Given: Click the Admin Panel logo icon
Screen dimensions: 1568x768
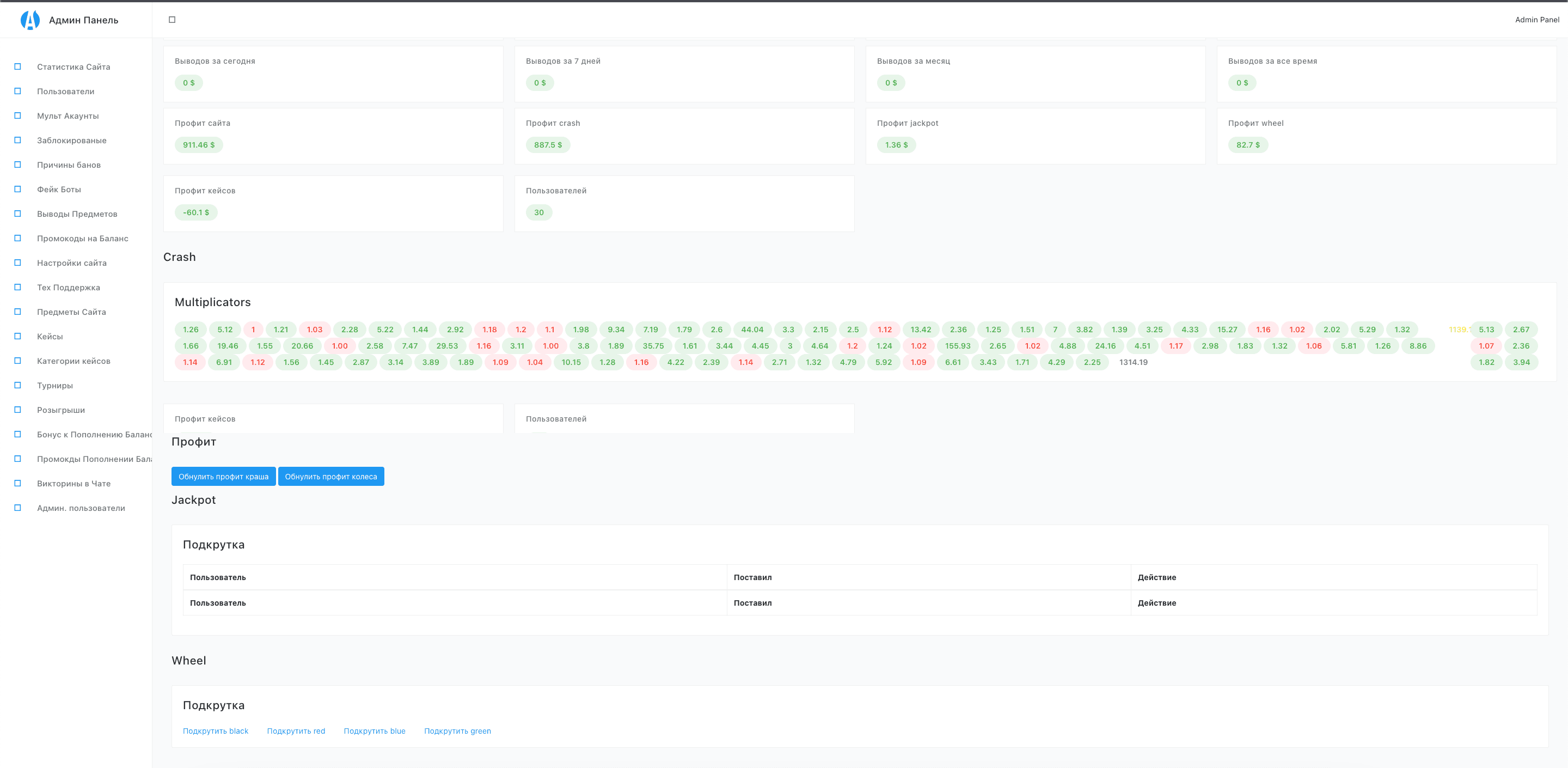Looking at the screenshot, I should coord(30,20).
